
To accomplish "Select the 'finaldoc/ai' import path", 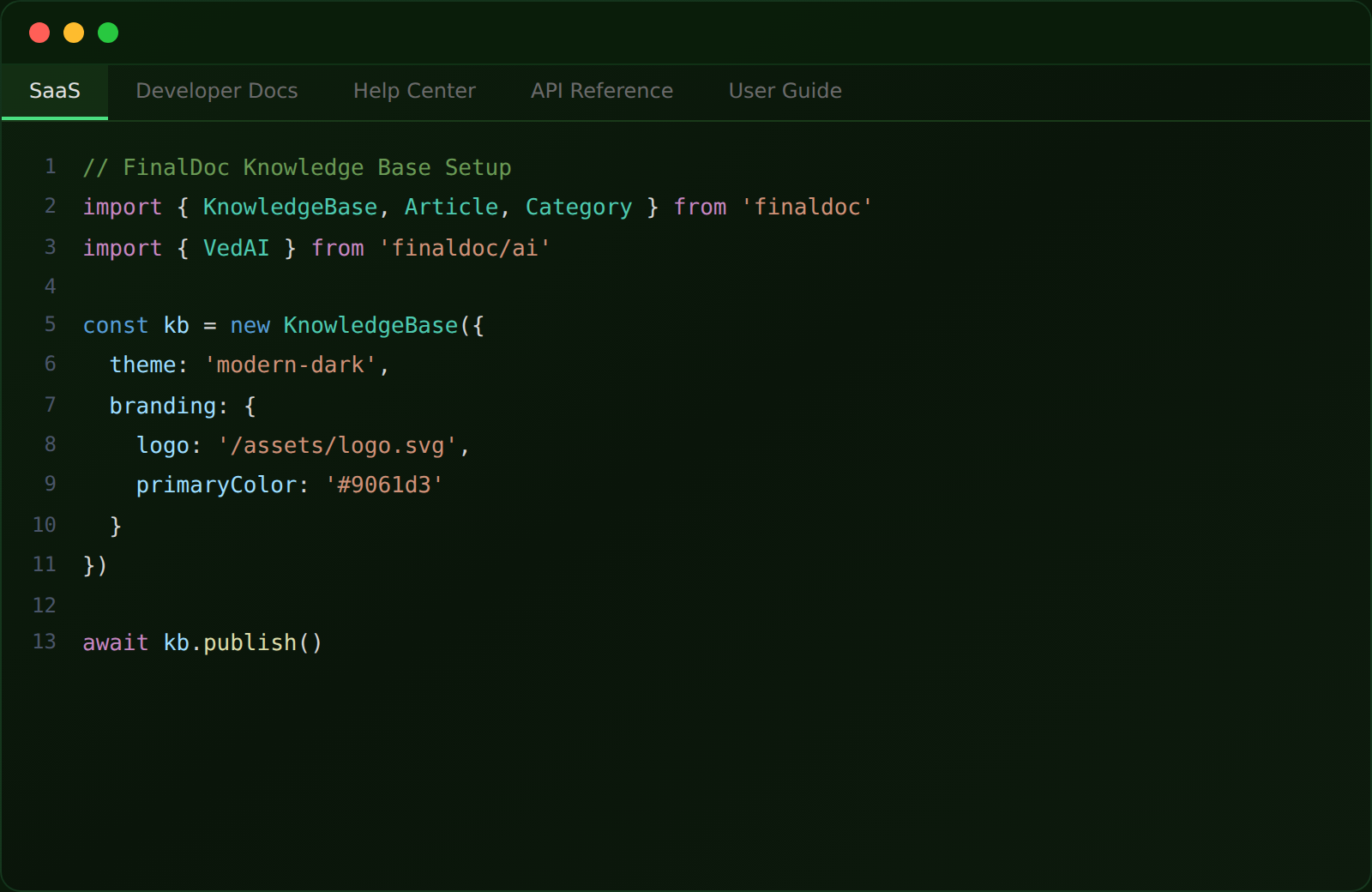I will pos(465,248).
